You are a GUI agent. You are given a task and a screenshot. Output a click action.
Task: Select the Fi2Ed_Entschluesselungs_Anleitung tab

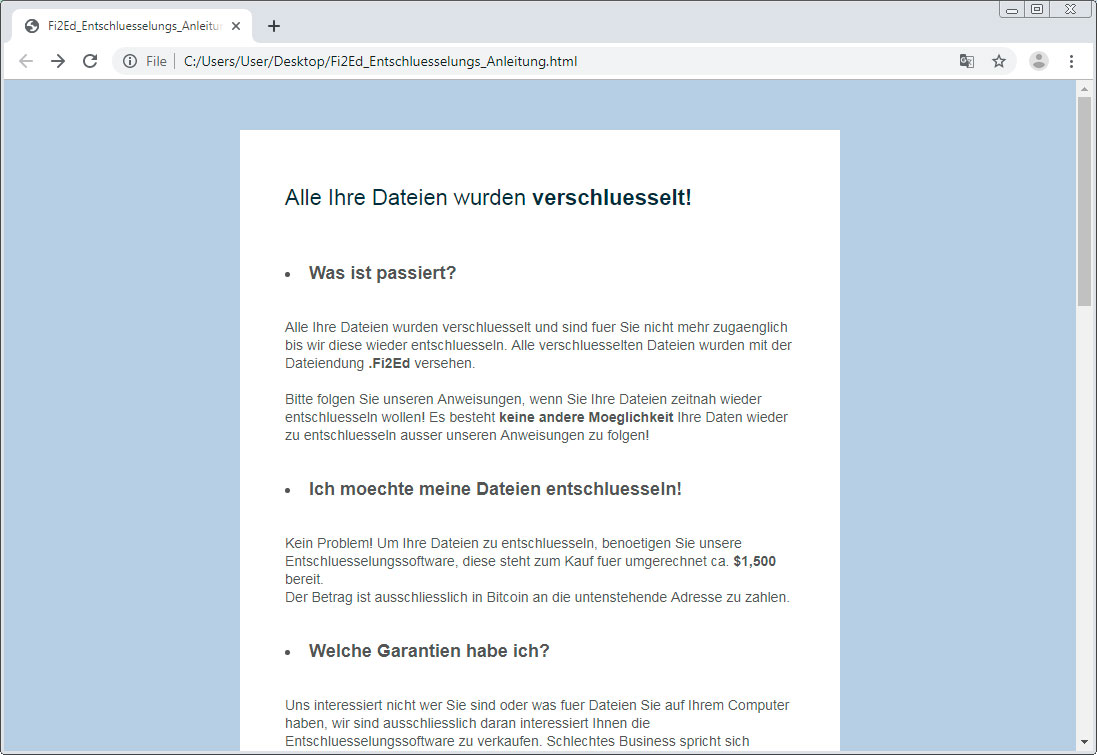pyautogui.click(x=133, y=26)
